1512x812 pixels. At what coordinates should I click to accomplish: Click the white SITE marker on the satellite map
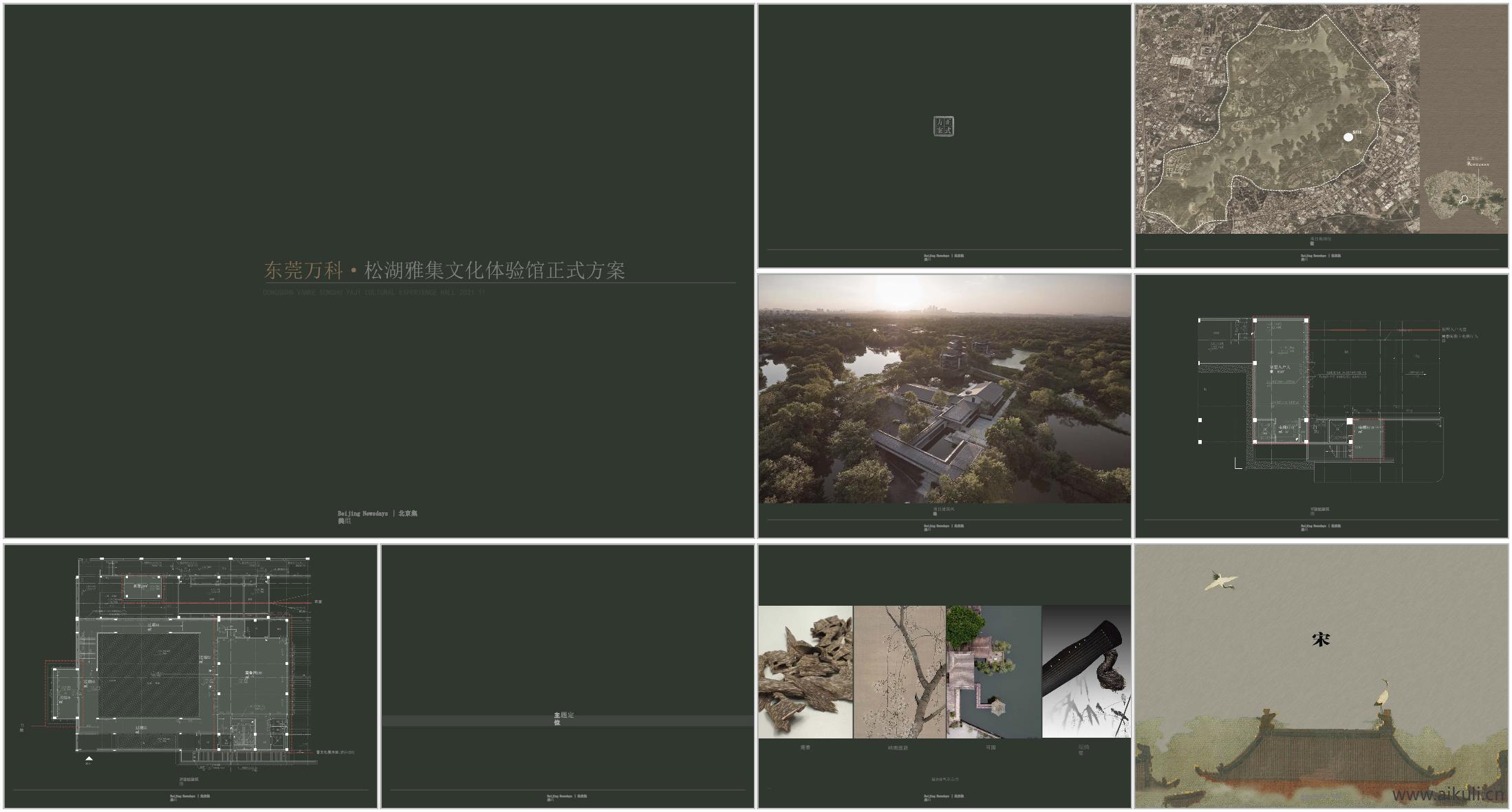tap(1348, 138)
